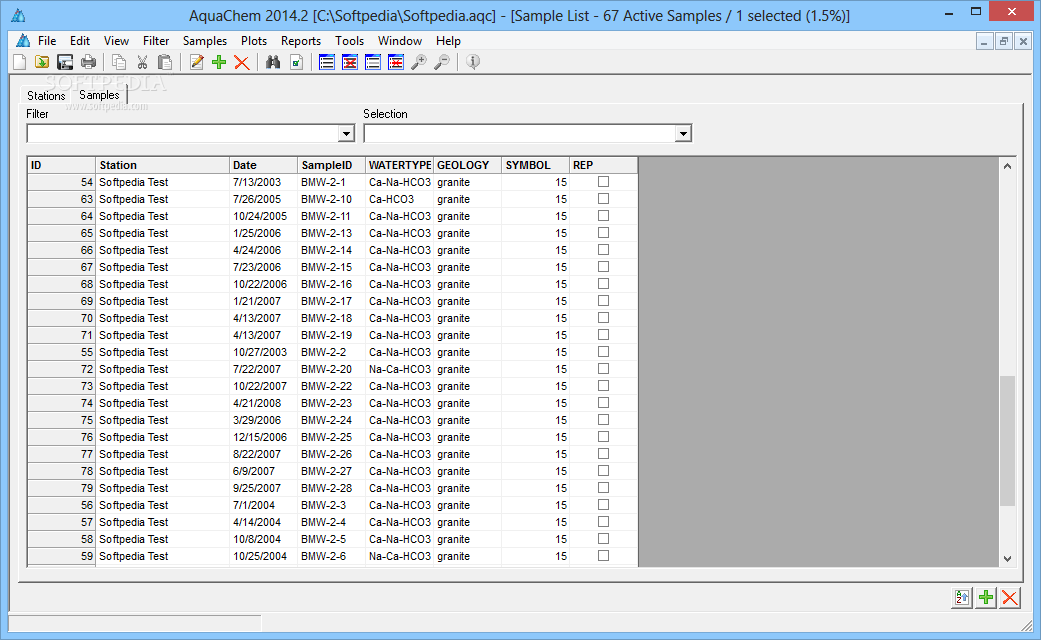Check REP box in the BMW-2-16 row
Viewport: 1041px width, 640px height.
603,283
